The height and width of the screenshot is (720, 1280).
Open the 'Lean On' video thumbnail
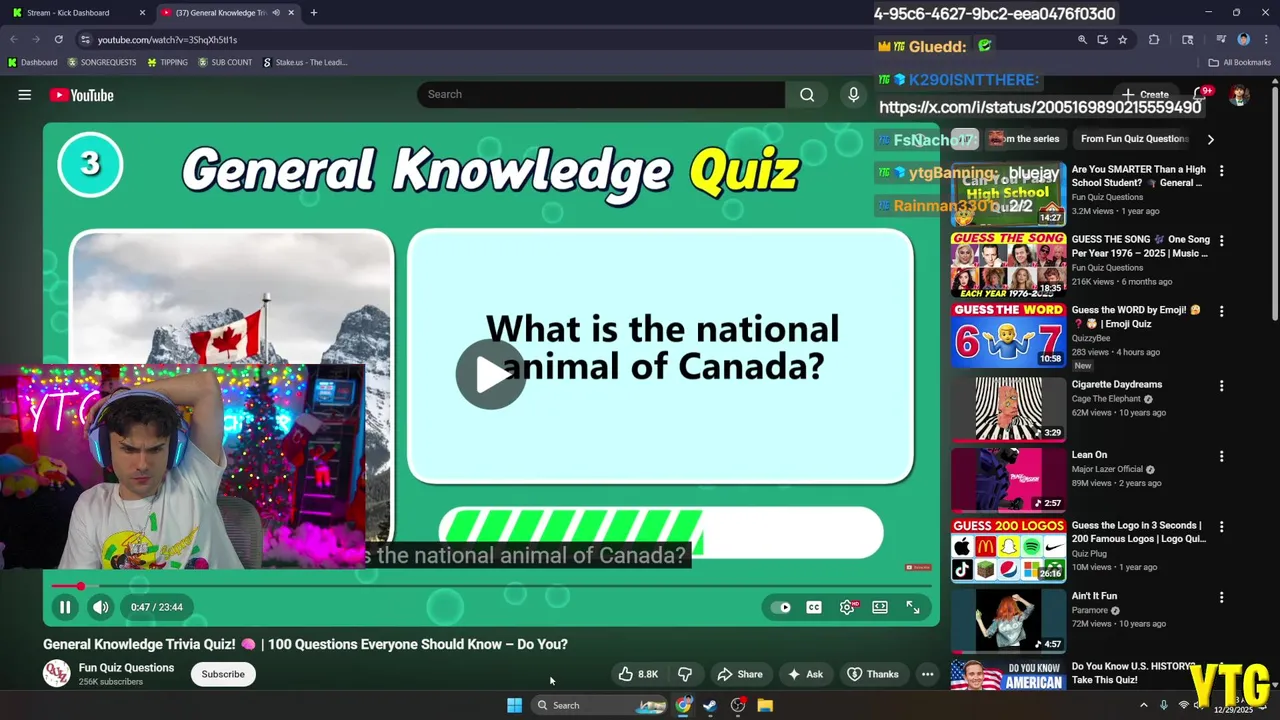tap(1008, 478)
